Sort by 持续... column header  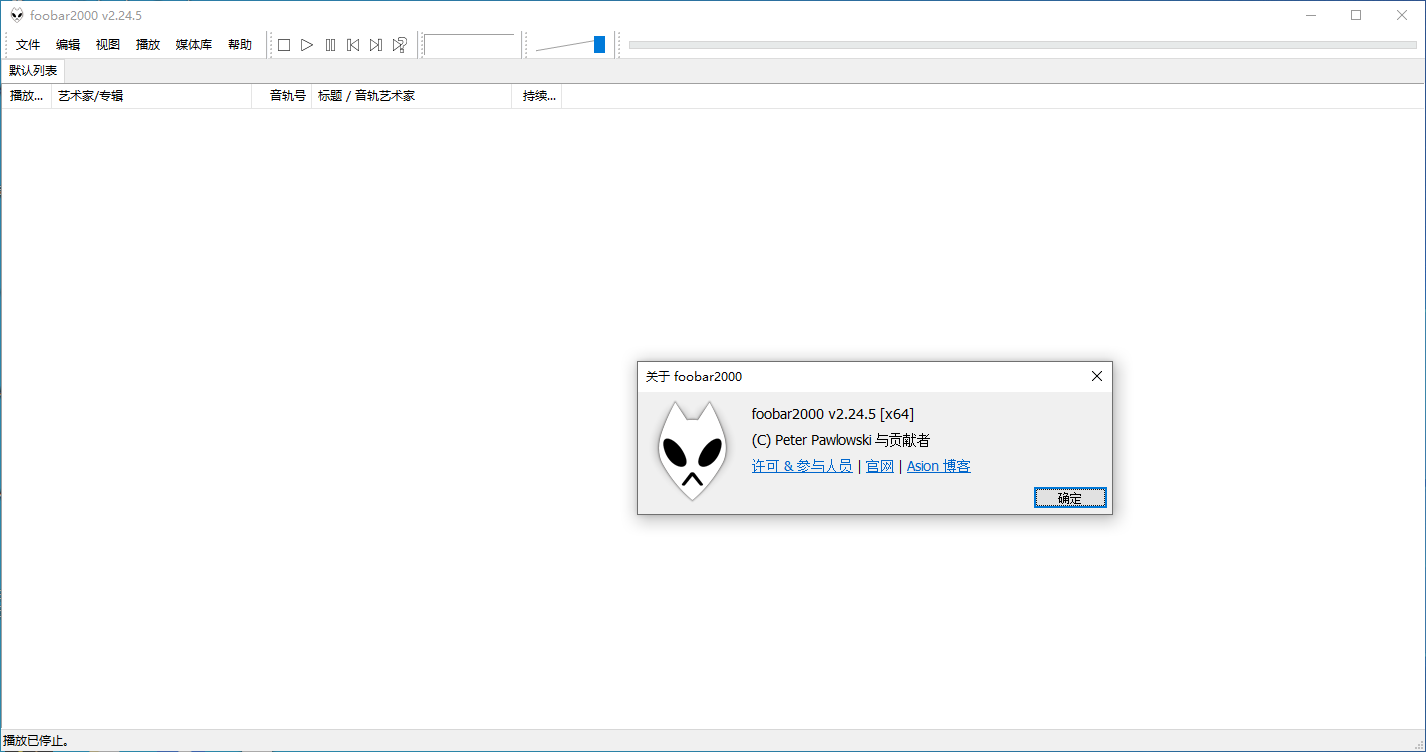(x=537, y=96)
